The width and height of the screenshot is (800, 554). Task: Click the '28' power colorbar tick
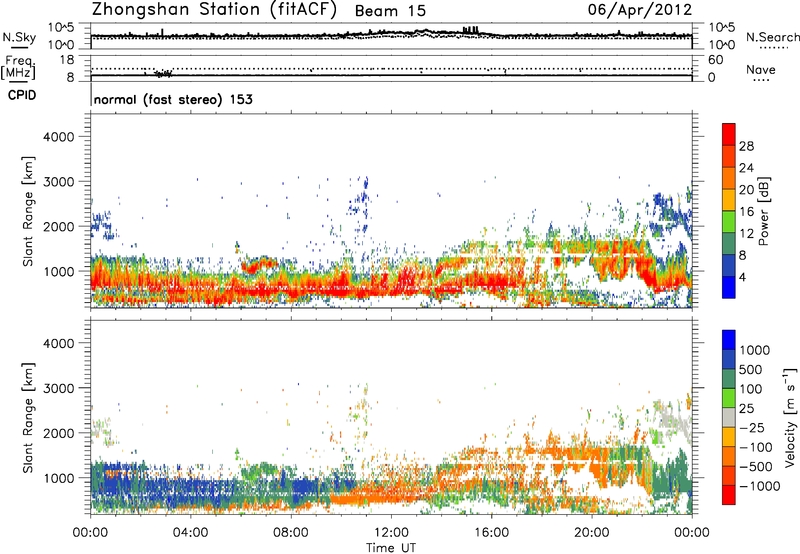746,146
